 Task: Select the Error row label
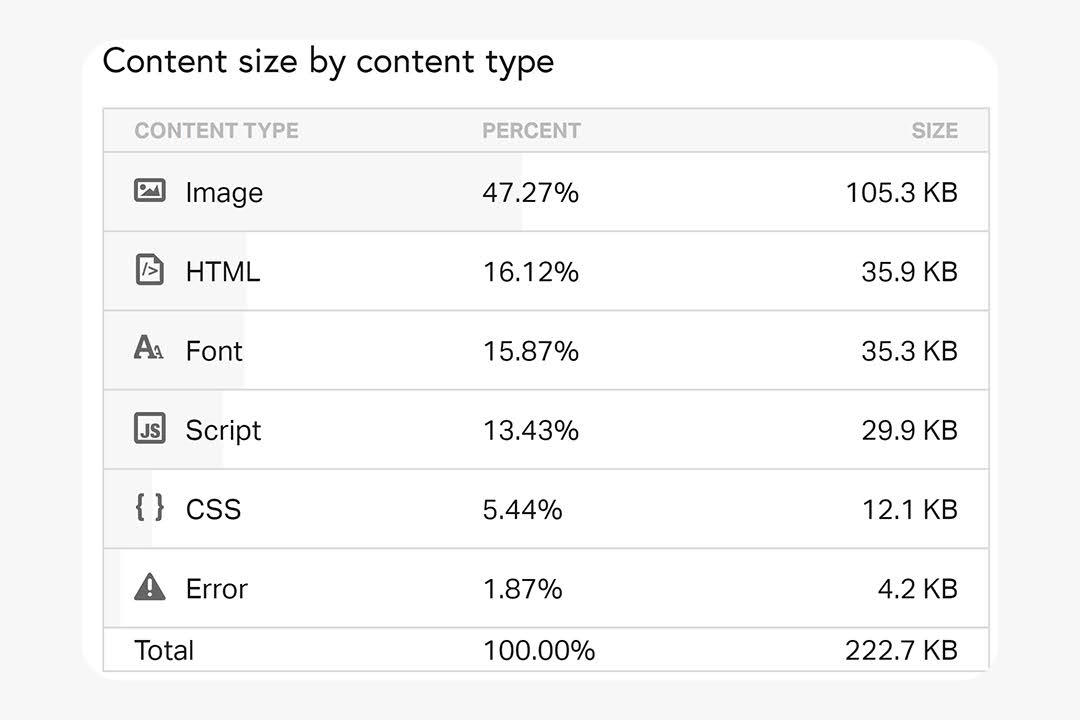click(216, 589)
